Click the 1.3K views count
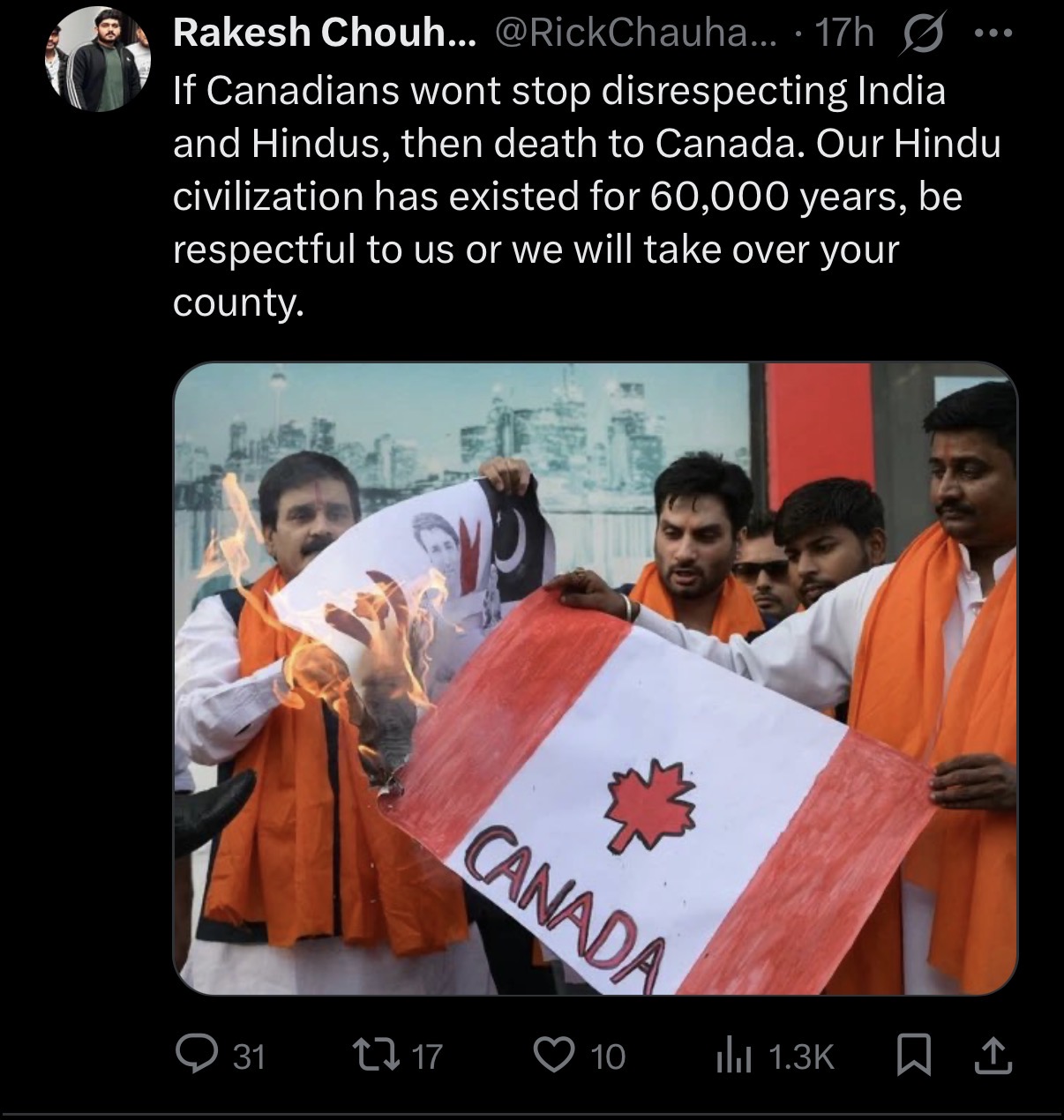 (801, 1056)
